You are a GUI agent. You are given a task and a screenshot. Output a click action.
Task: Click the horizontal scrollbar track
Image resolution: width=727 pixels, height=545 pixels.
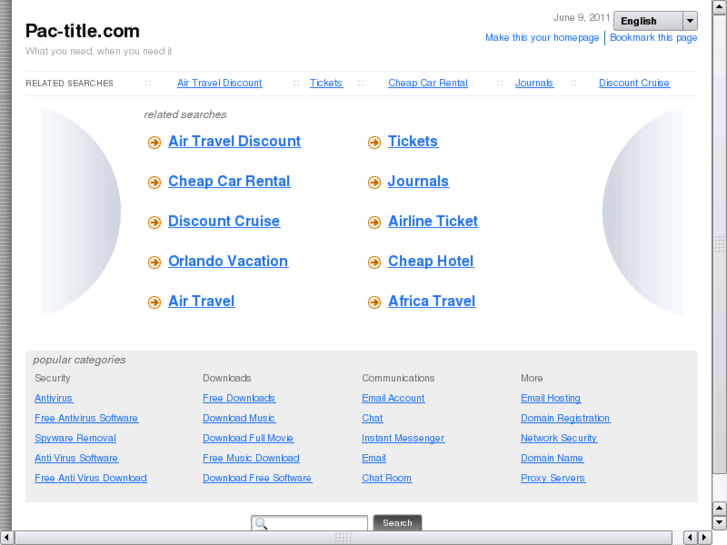pos(343,538)
